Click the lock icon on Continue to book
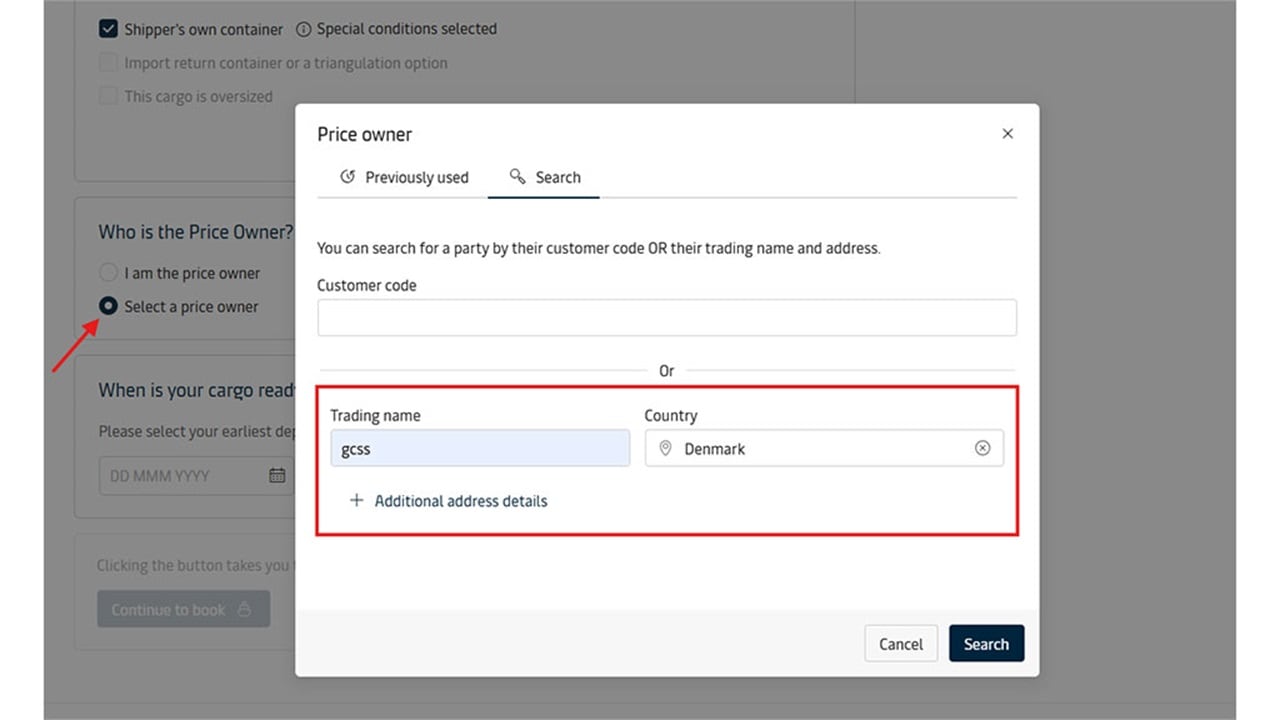1280x720 pixels. 244,610
